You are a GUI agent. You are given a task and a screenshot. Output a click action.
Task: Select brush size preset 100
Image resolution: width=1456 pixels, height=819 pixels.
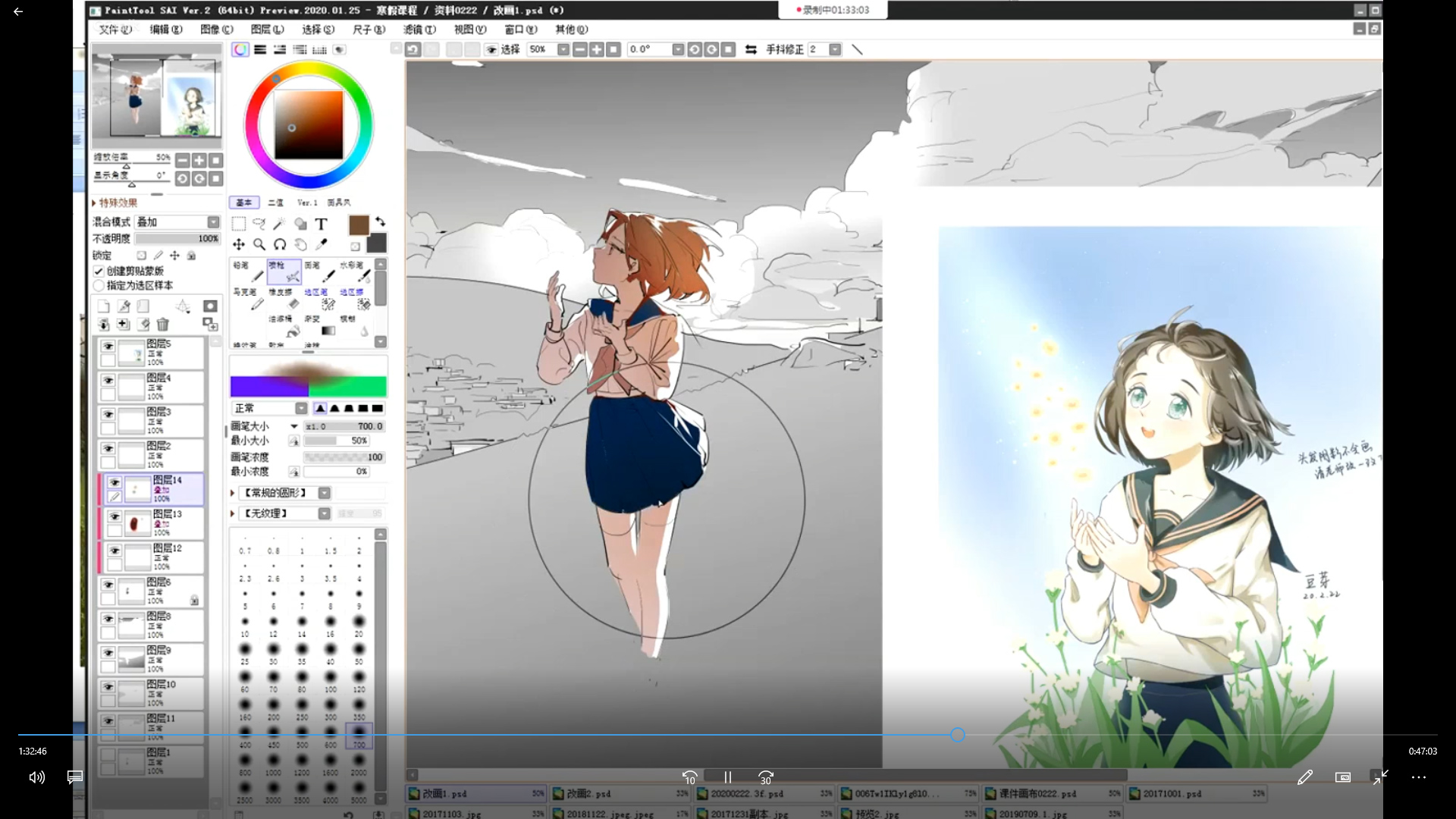tap(331, 680)
